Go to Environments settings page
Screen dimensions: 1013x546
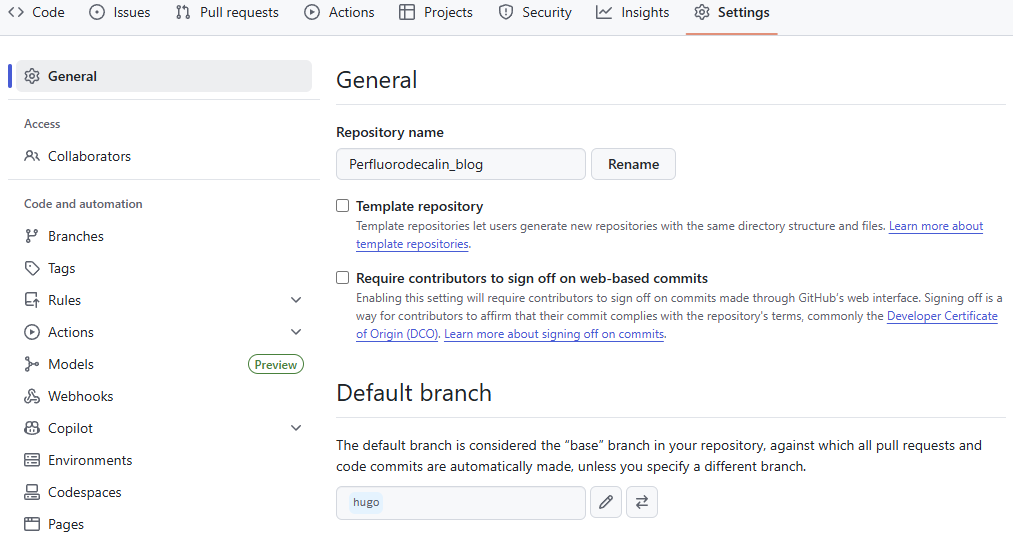90,460
